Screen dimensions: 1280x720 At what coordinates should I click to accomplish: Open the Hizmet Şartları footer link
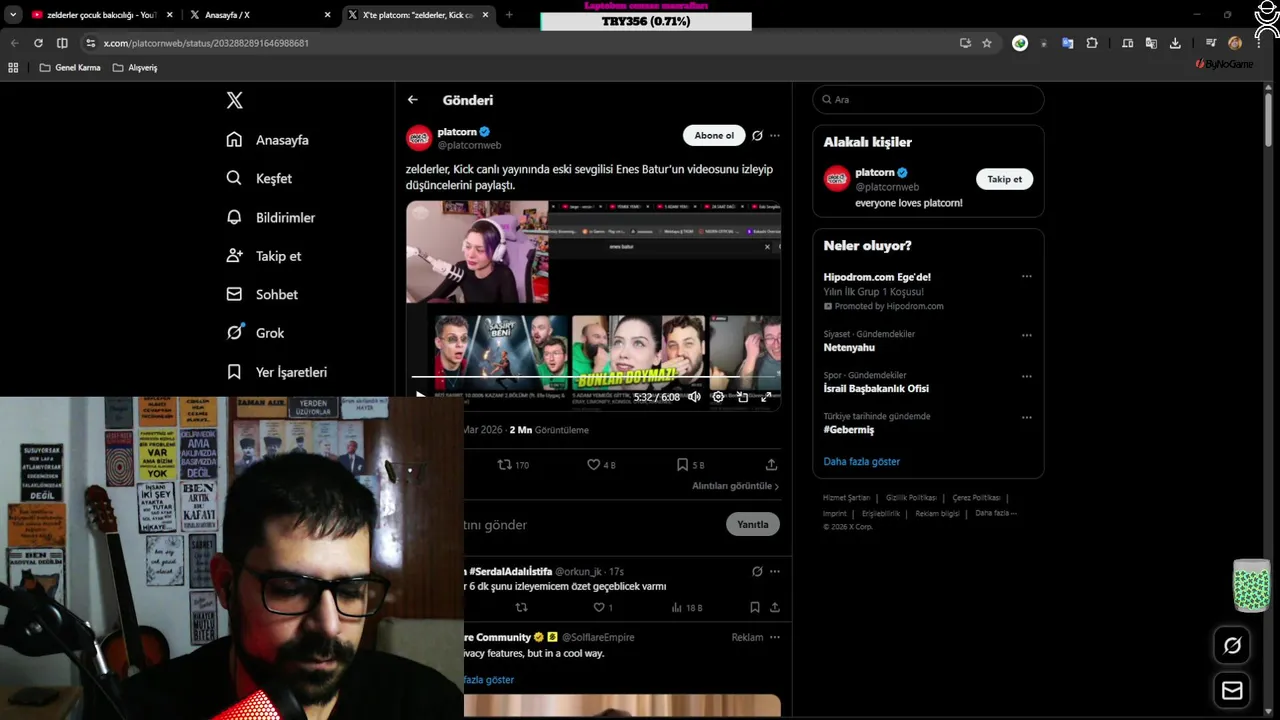tap(846, 498)
